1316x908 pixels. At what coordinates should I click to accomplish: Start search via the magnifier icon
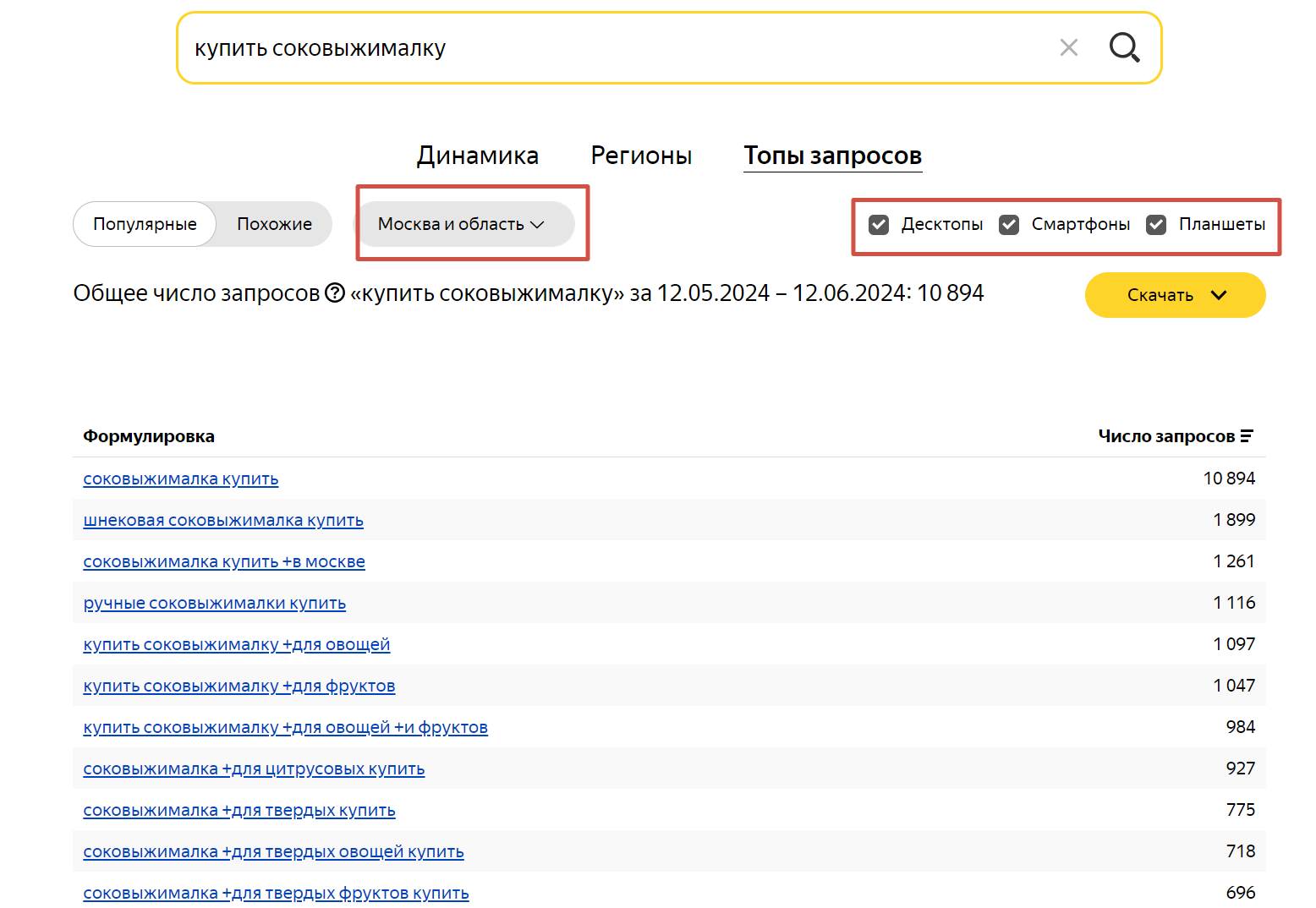1125,47
